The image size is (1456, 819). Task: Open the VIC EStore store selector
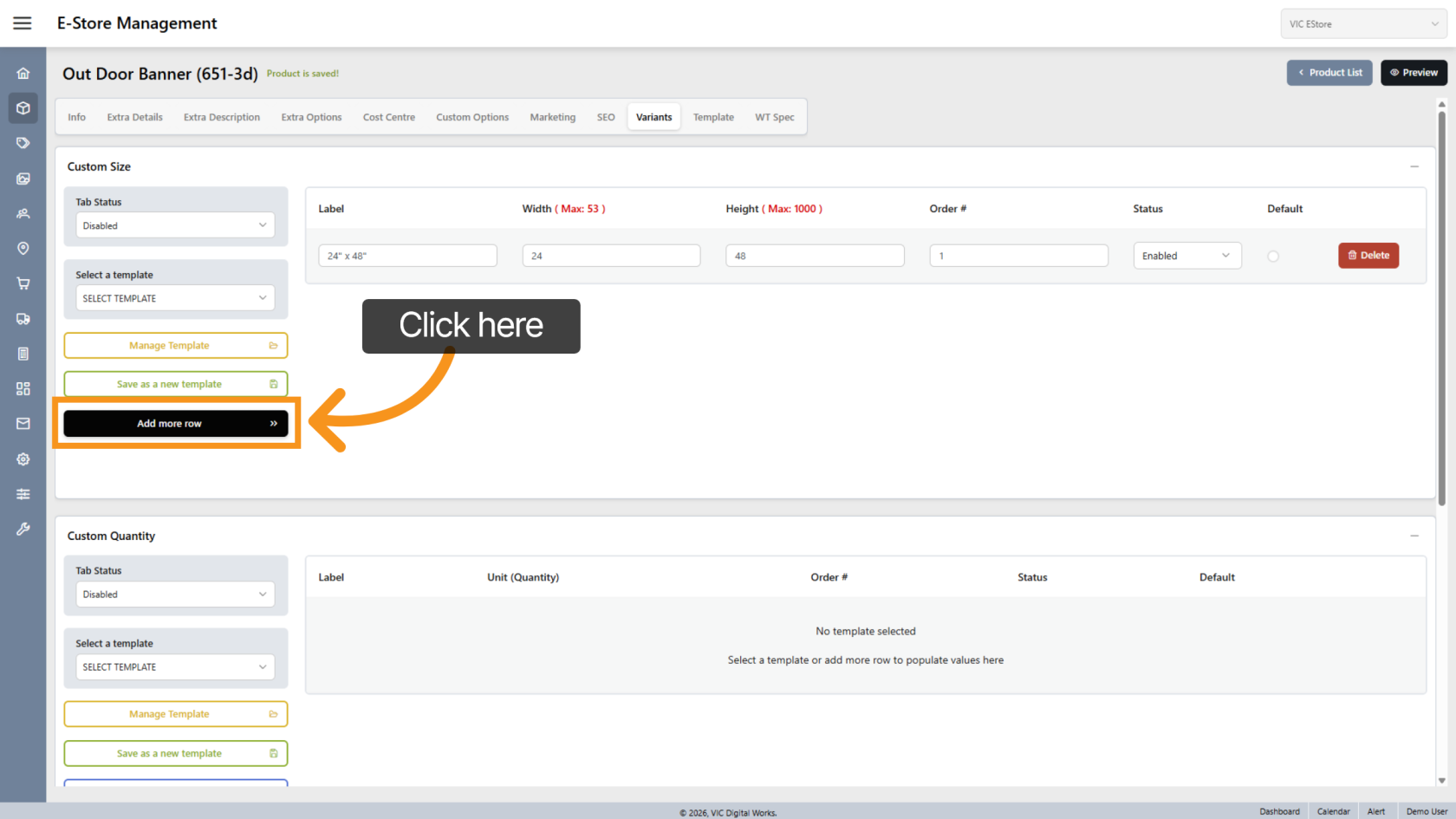[1362, 24]
